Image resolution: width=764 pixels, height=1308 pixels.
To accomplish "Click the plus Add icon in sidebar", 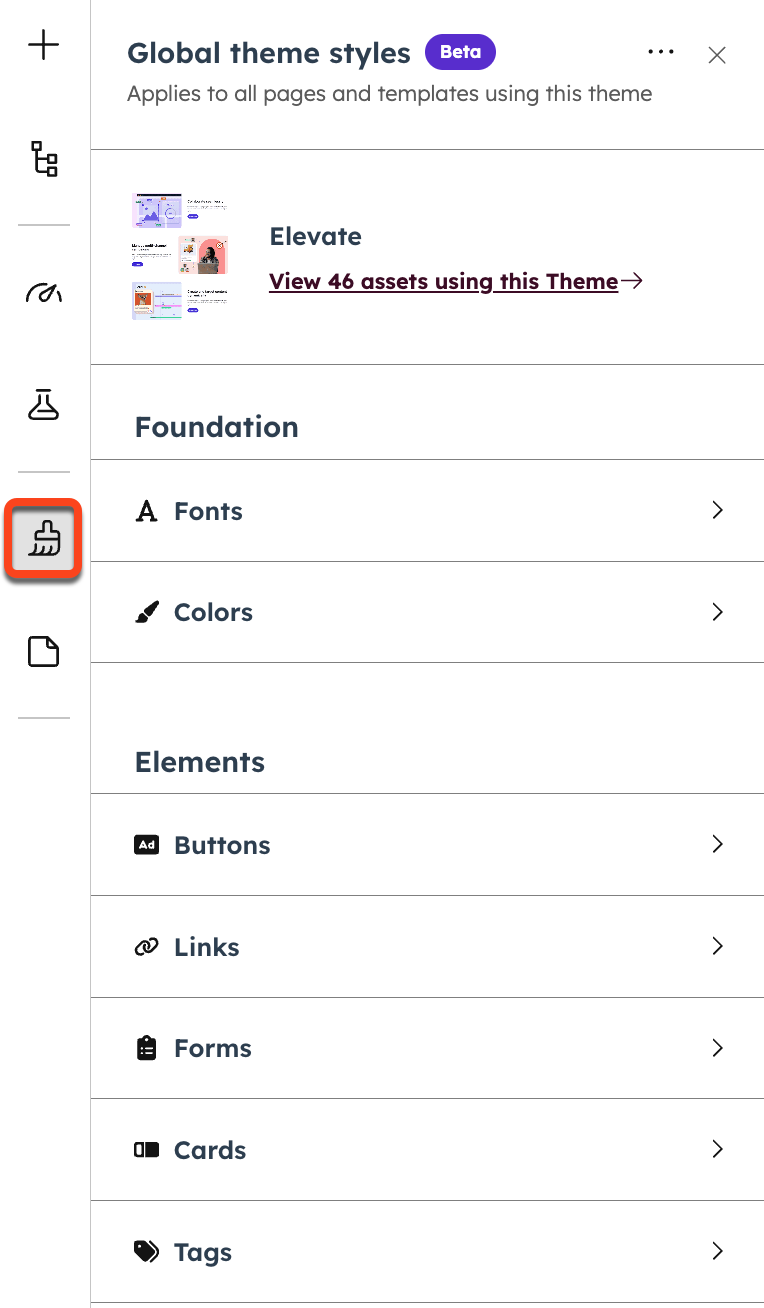I will tap(44, 45).
